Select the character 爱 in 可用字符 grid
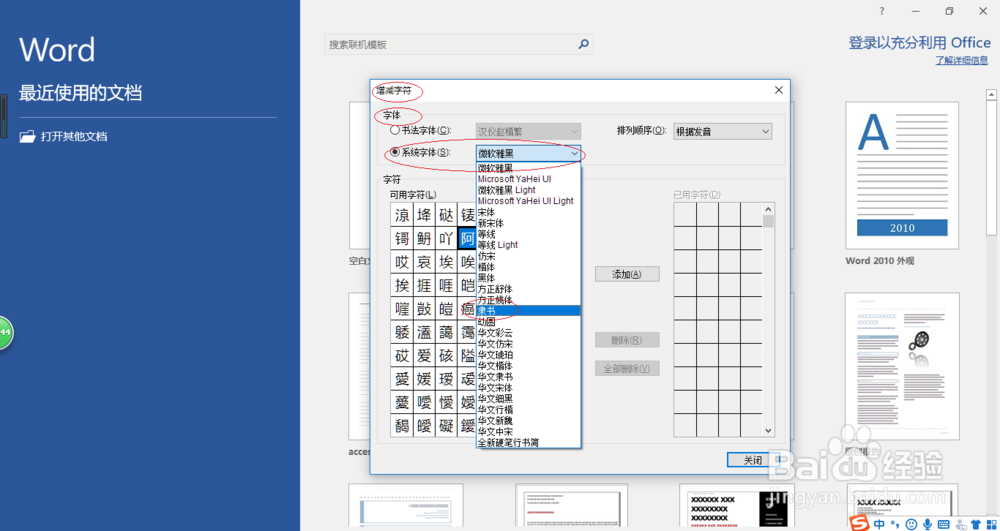Screen dimensions: 1000x531 tap(424, 356)
